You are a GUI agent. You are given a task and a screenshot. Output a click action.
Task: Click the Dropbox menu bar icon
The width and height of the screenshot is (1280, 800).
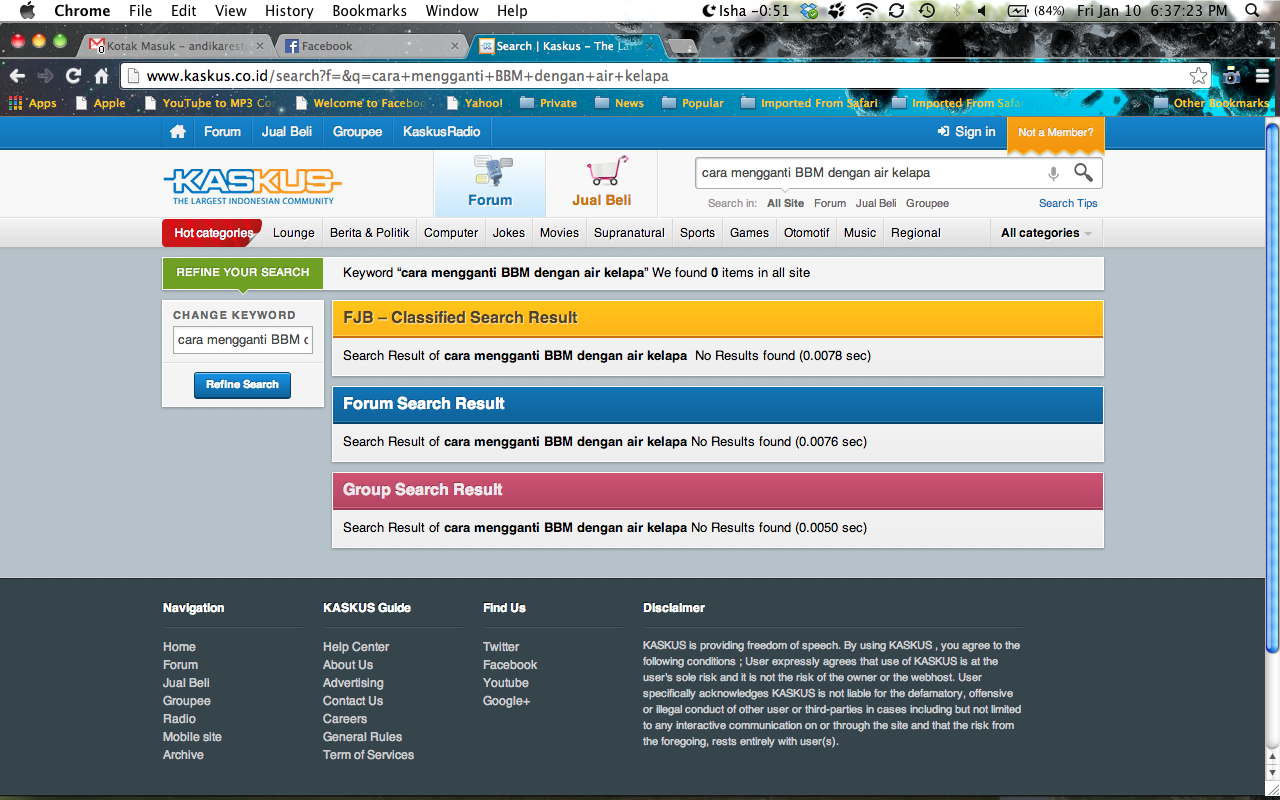tap(810, 11)
